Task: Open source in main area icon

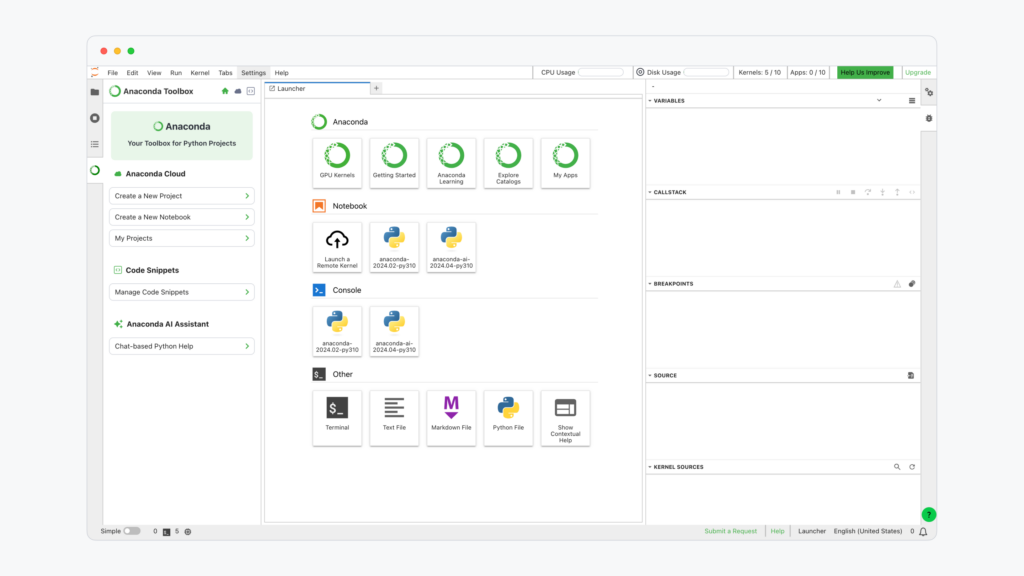Action: coord(911,376)
